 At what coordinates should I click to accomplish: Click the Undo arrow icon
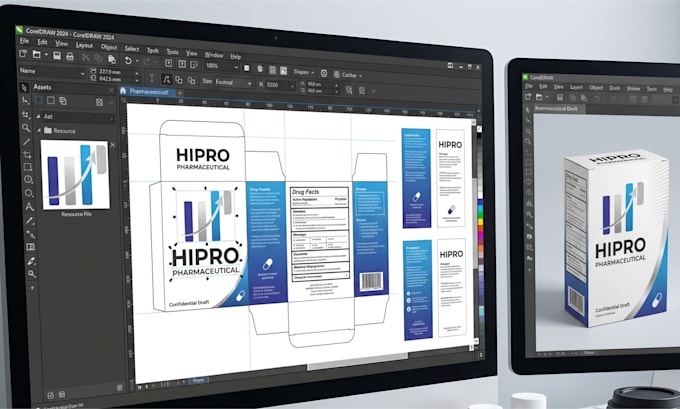coord(128,60)
